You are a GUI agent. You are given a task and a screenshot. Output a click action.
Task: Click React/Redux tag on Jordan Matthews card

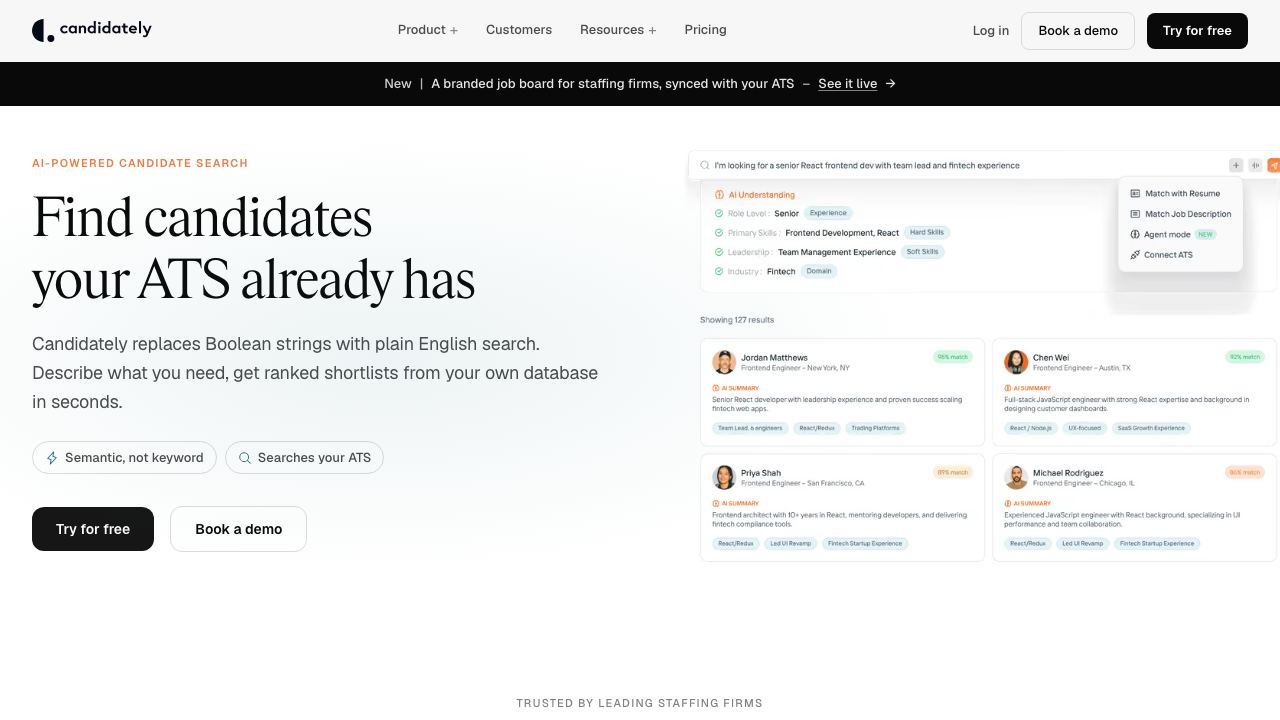(x=817, y=428)
